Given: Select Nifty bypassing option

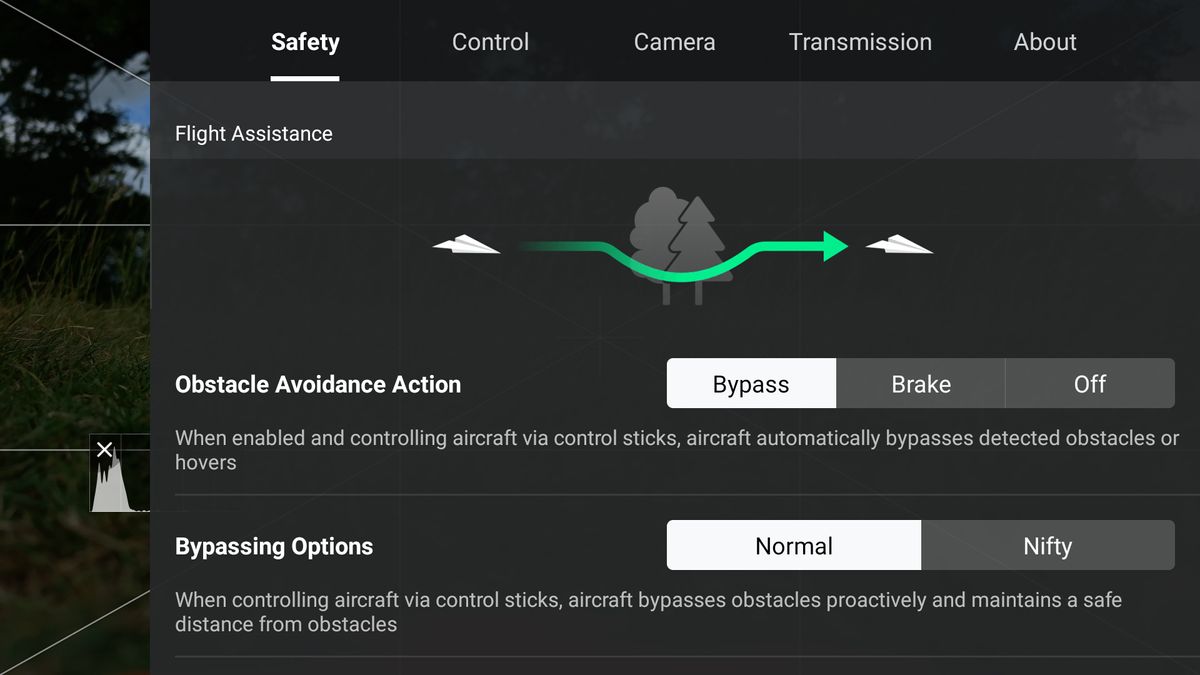Looking at the screenshot, I should coord(1047,546).
